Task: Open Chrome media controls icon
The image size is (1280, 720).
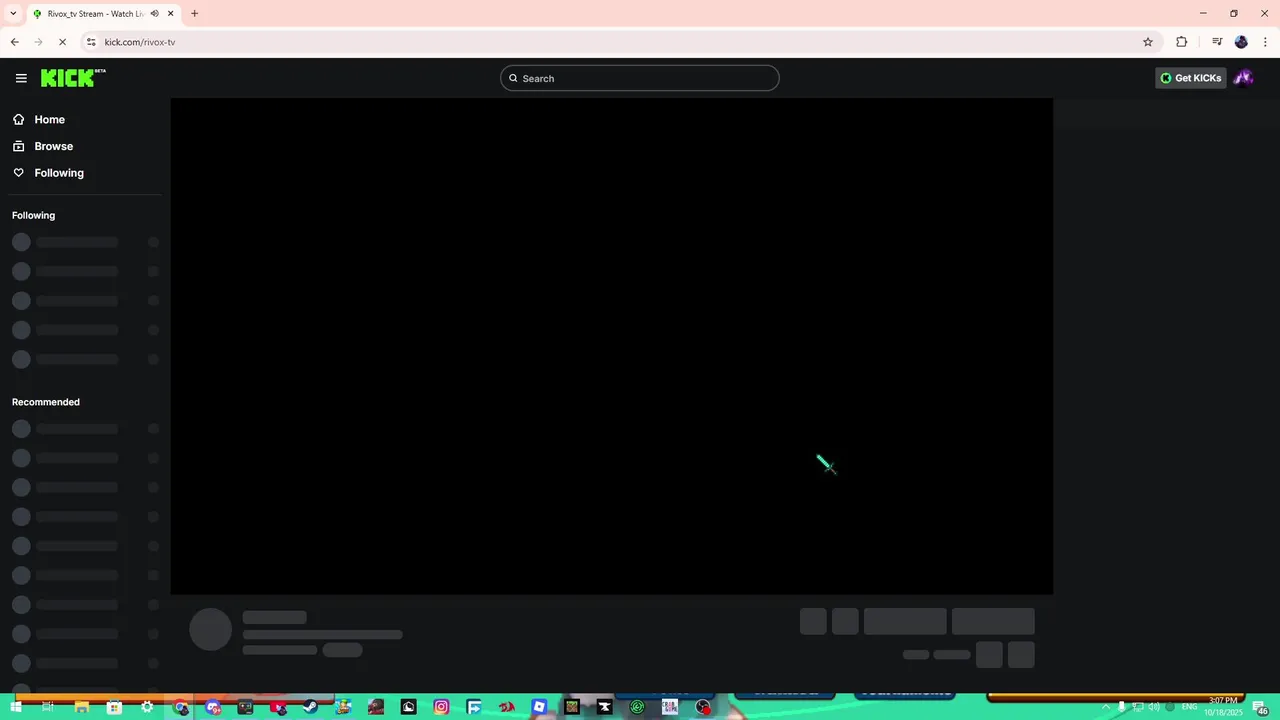Action: click(x=1217, y=42)
